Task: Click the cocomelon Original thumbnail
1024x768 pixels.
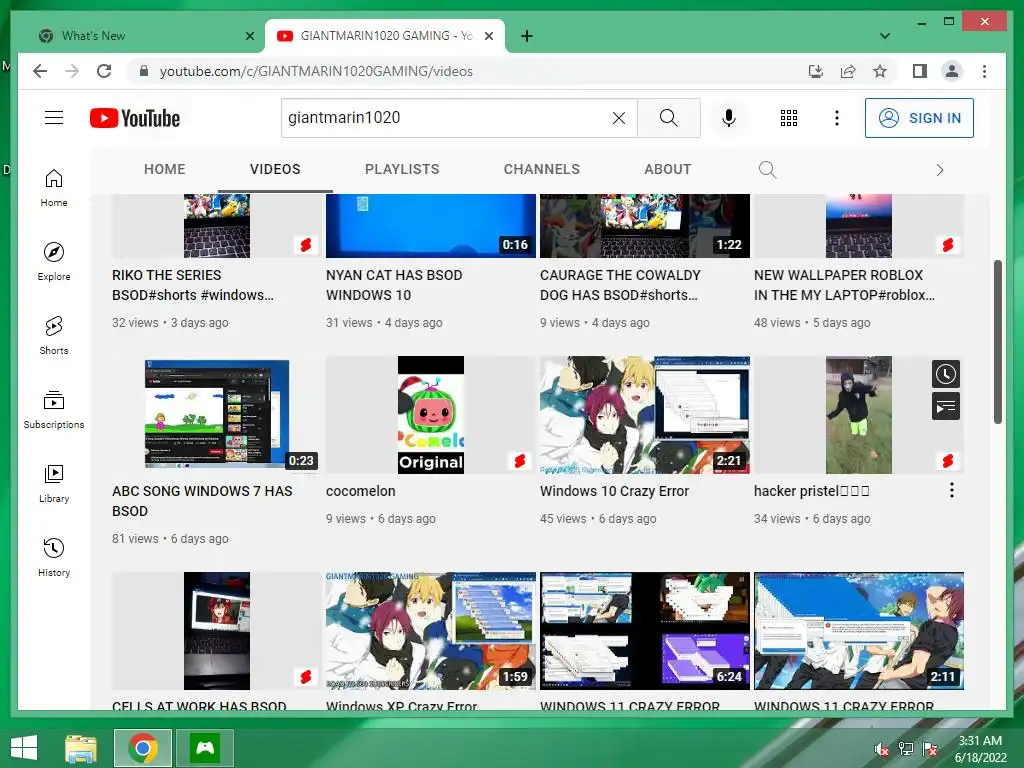Action: click(x=431, y=415)
